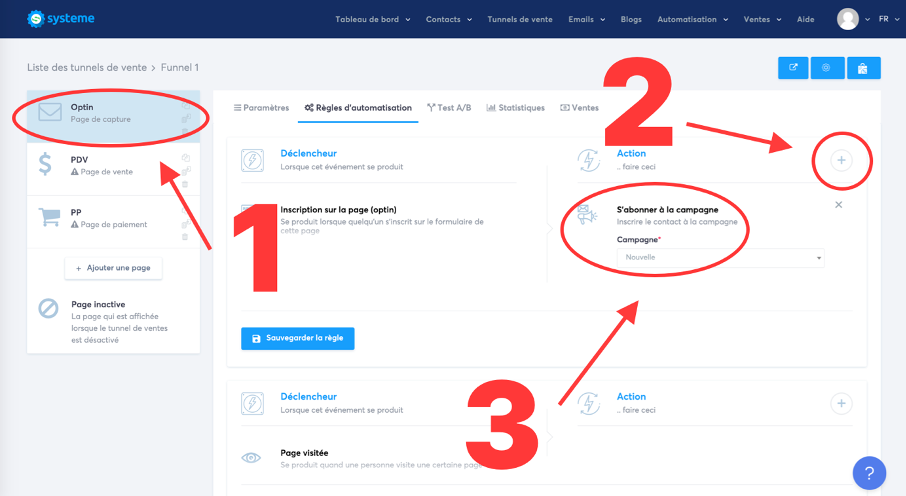The height and width of the screenshot is (496, 906).
Task: Open the Ventes tab in page panel
Action: (x=580, y=108)
